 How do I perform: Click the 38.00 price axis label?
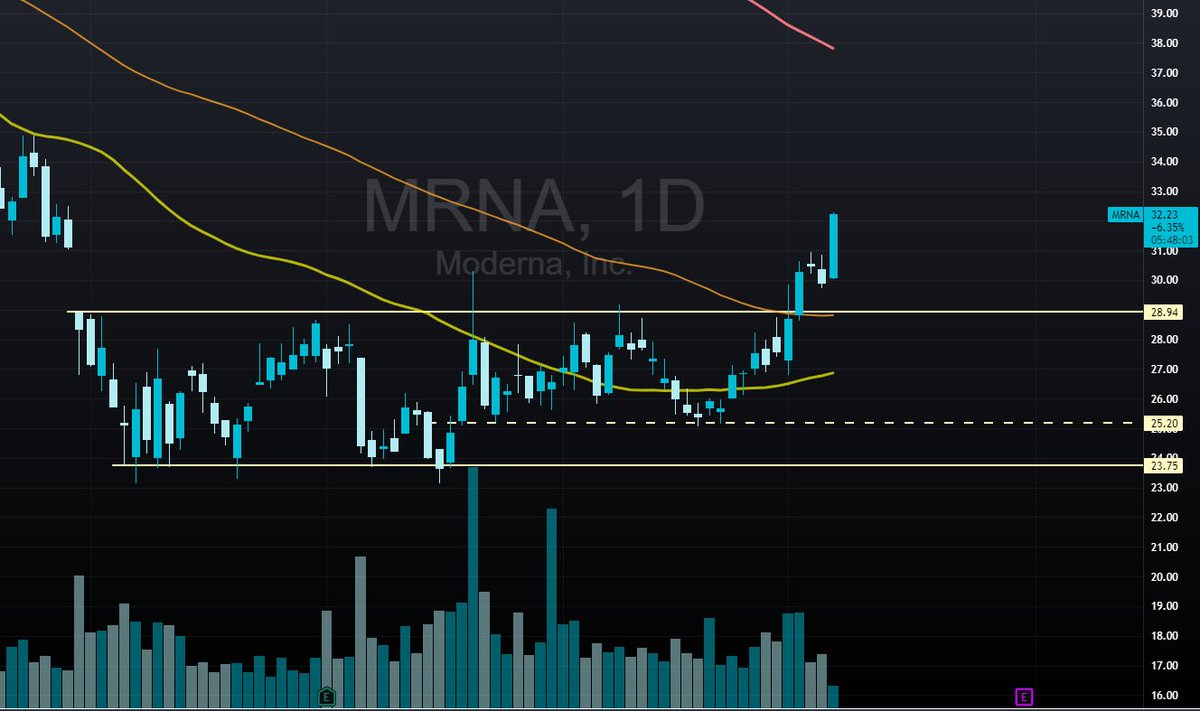[1164, 44]
